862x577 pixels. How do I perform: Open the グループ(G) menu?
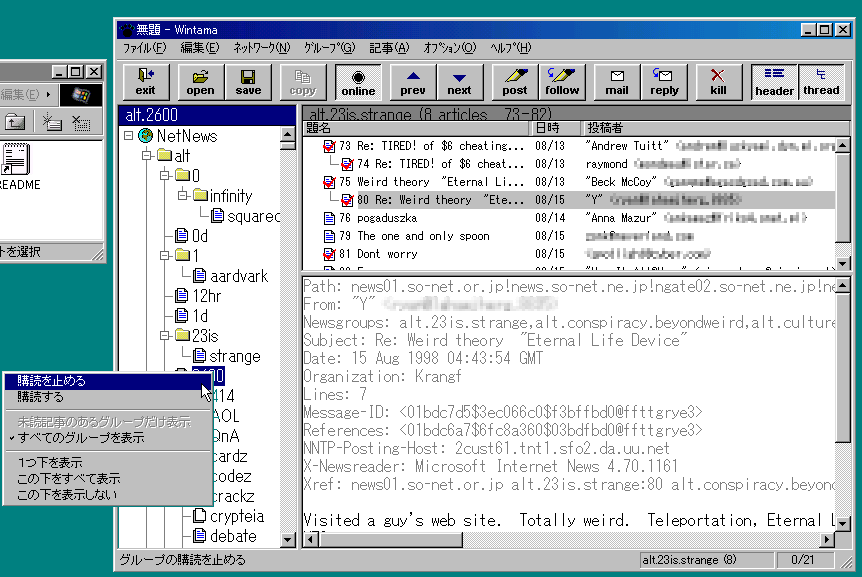tap(330, 48)
